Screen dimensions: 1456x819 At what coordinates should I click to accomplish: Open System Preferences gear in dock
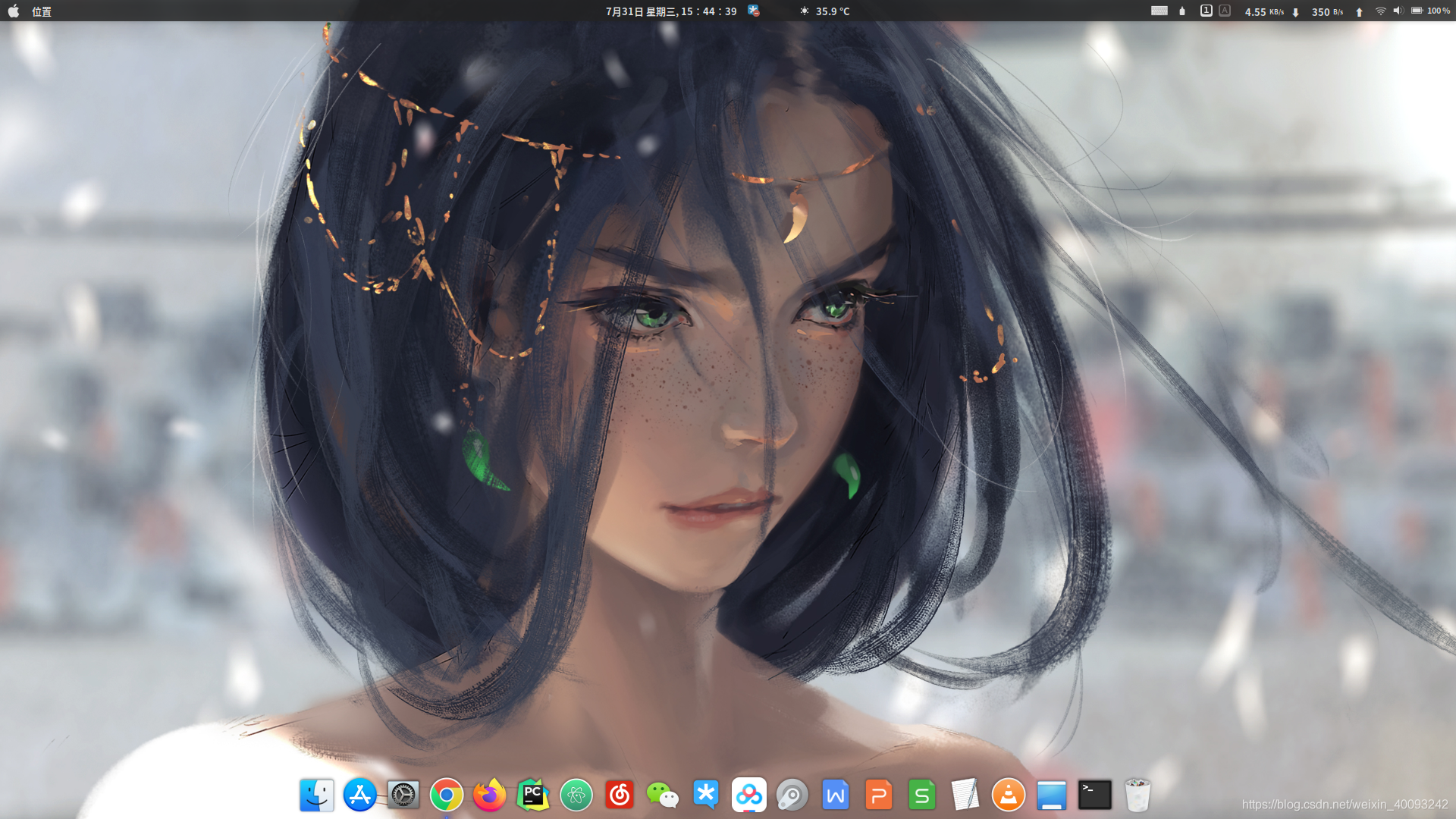403,795
